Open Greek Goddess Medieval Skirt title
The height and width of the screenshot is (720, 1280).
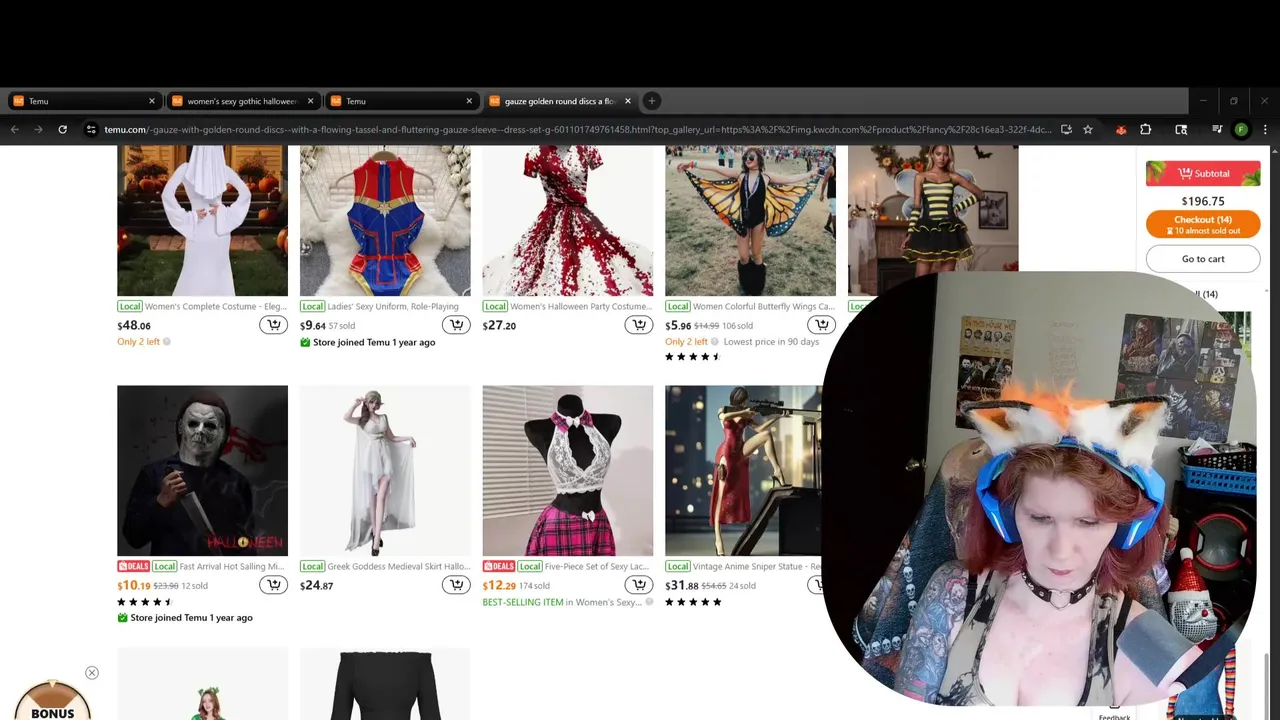(x=399, y=567)
